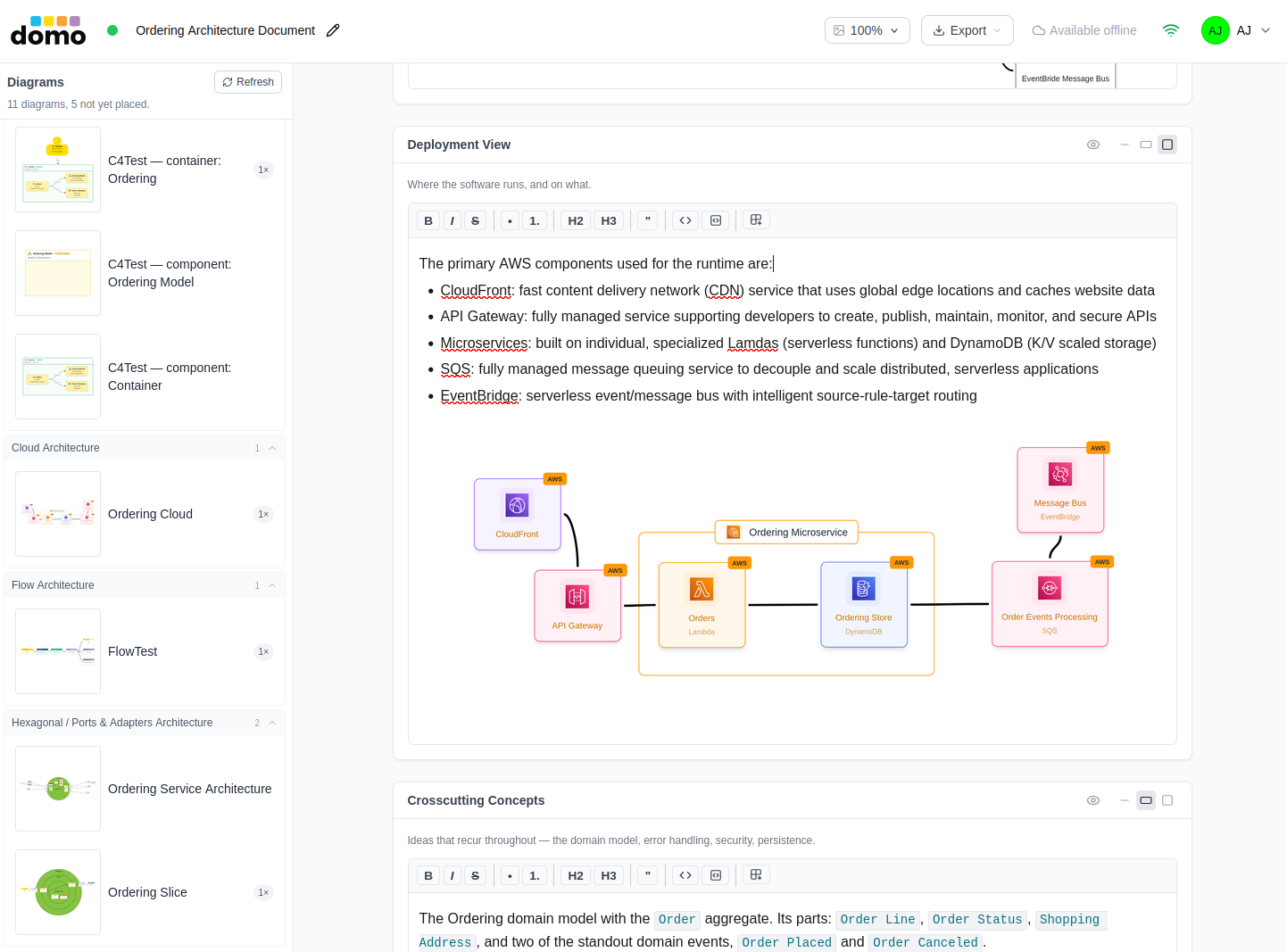
Task: Click the Orders Lambda node
Action: (x=702, y=605)
